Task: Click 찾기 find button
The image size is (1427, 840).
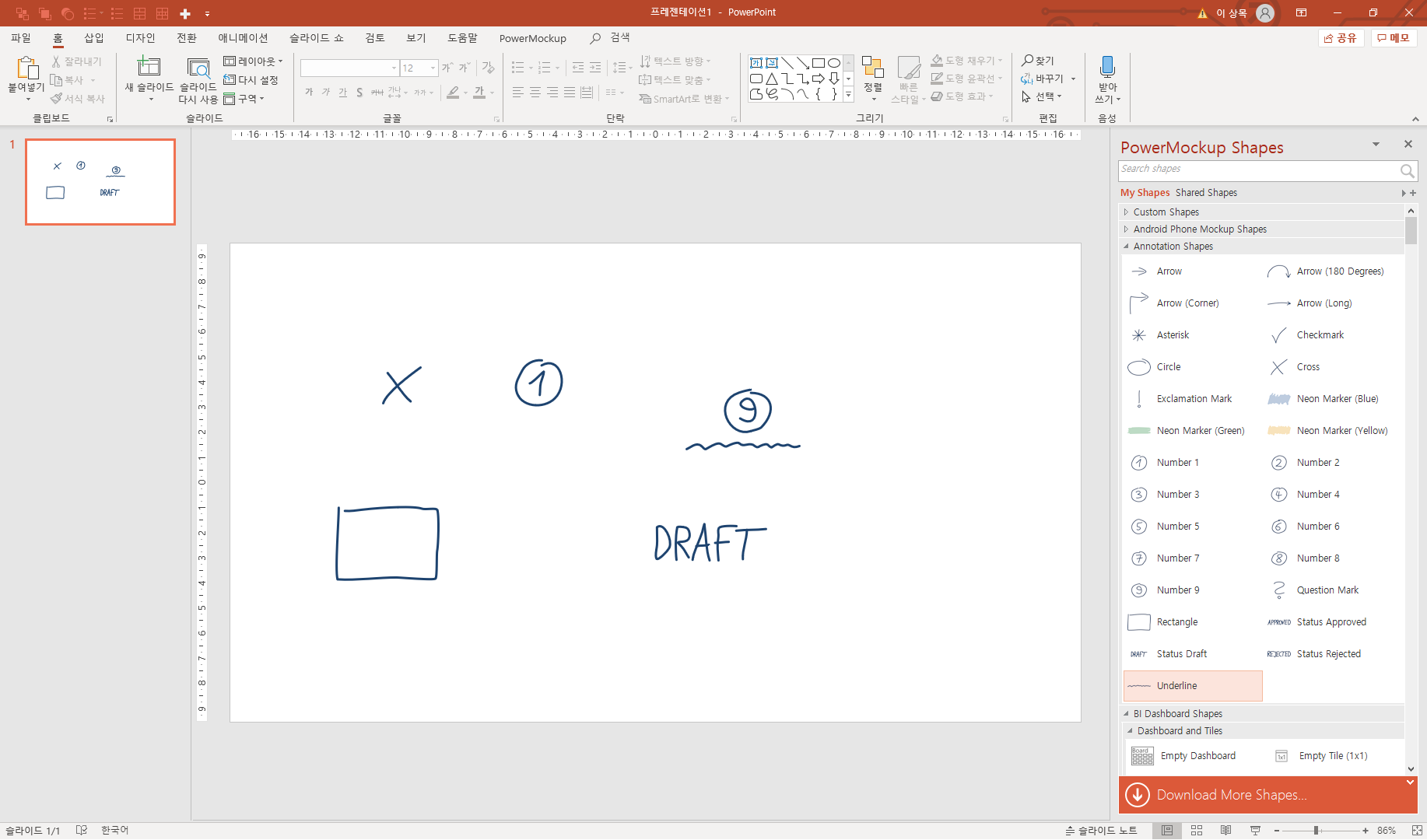Action: click(1038, 61)
